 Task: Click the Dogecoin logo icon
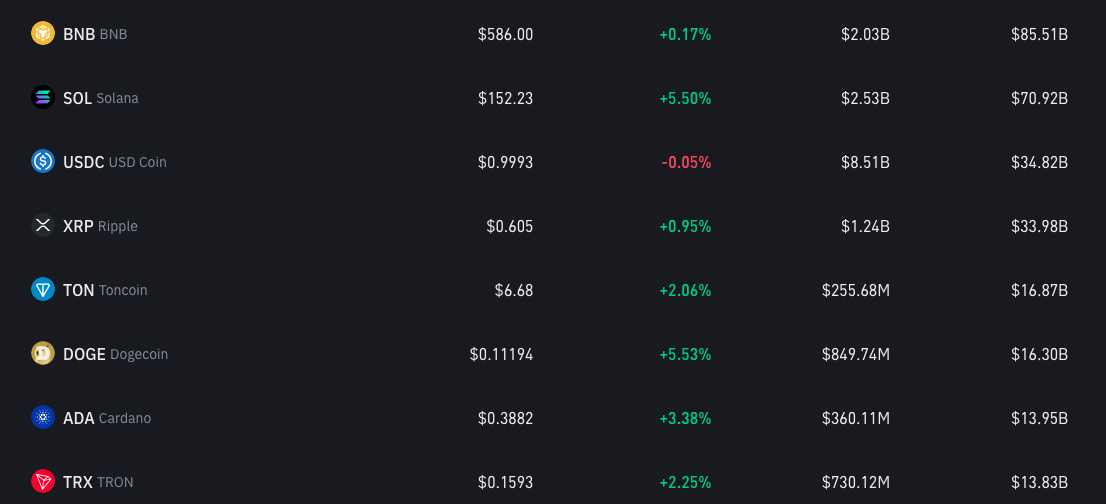click(x=43, y=354)
